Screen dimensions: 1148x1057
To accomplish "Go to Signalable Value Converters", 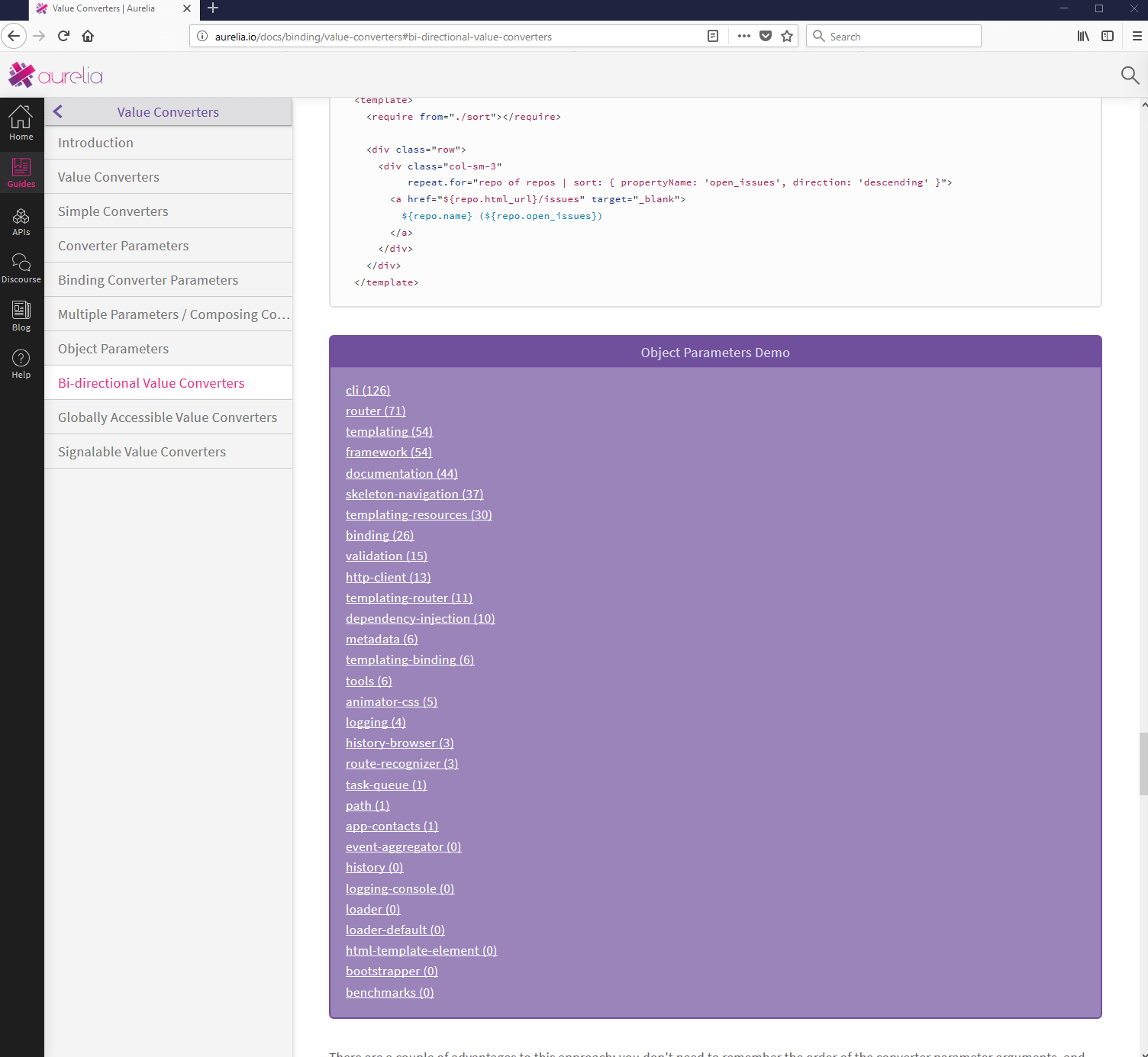I will [168, 452].
